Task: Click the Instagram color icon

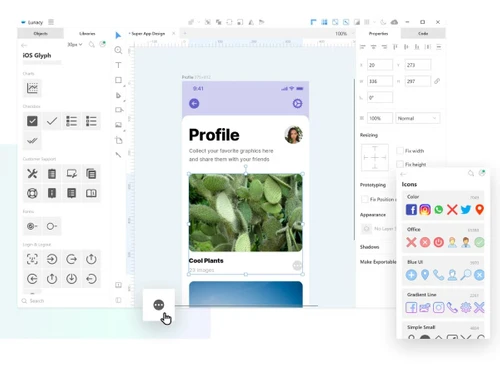Action: (425, 210)
